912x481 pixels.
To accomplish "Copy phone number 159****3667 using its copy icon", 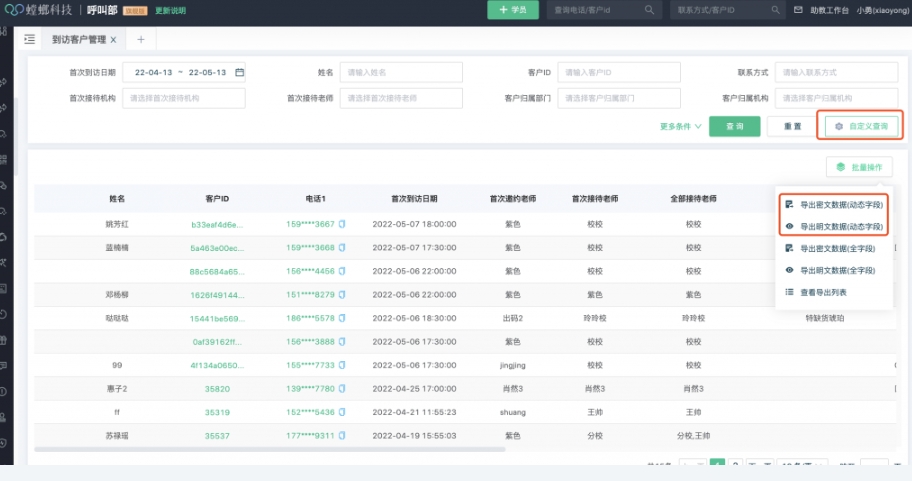I will click(x=342, y=224).
